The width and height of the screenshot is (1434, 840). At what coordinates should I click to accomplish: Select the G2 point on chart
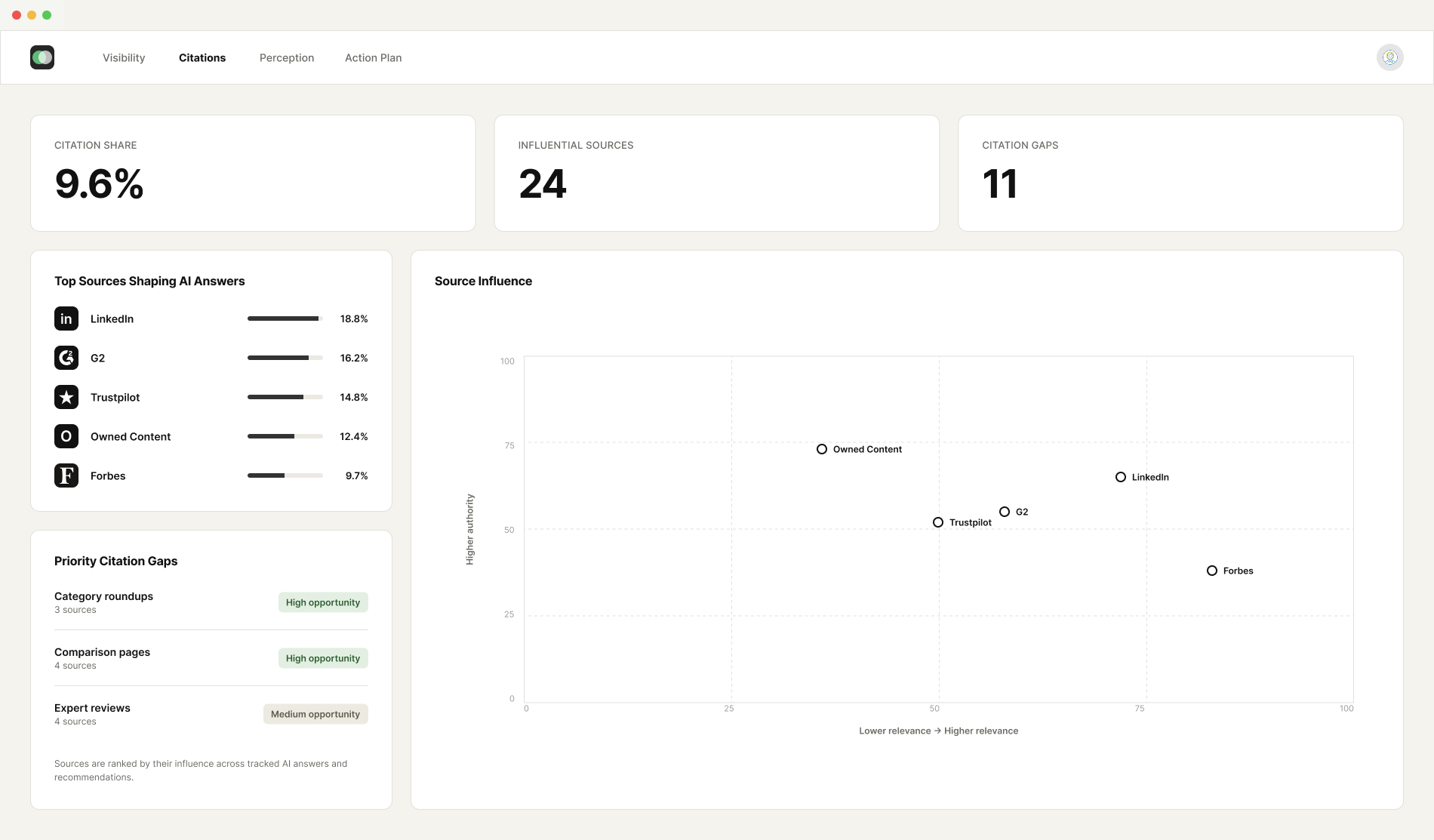point(1005,512)
